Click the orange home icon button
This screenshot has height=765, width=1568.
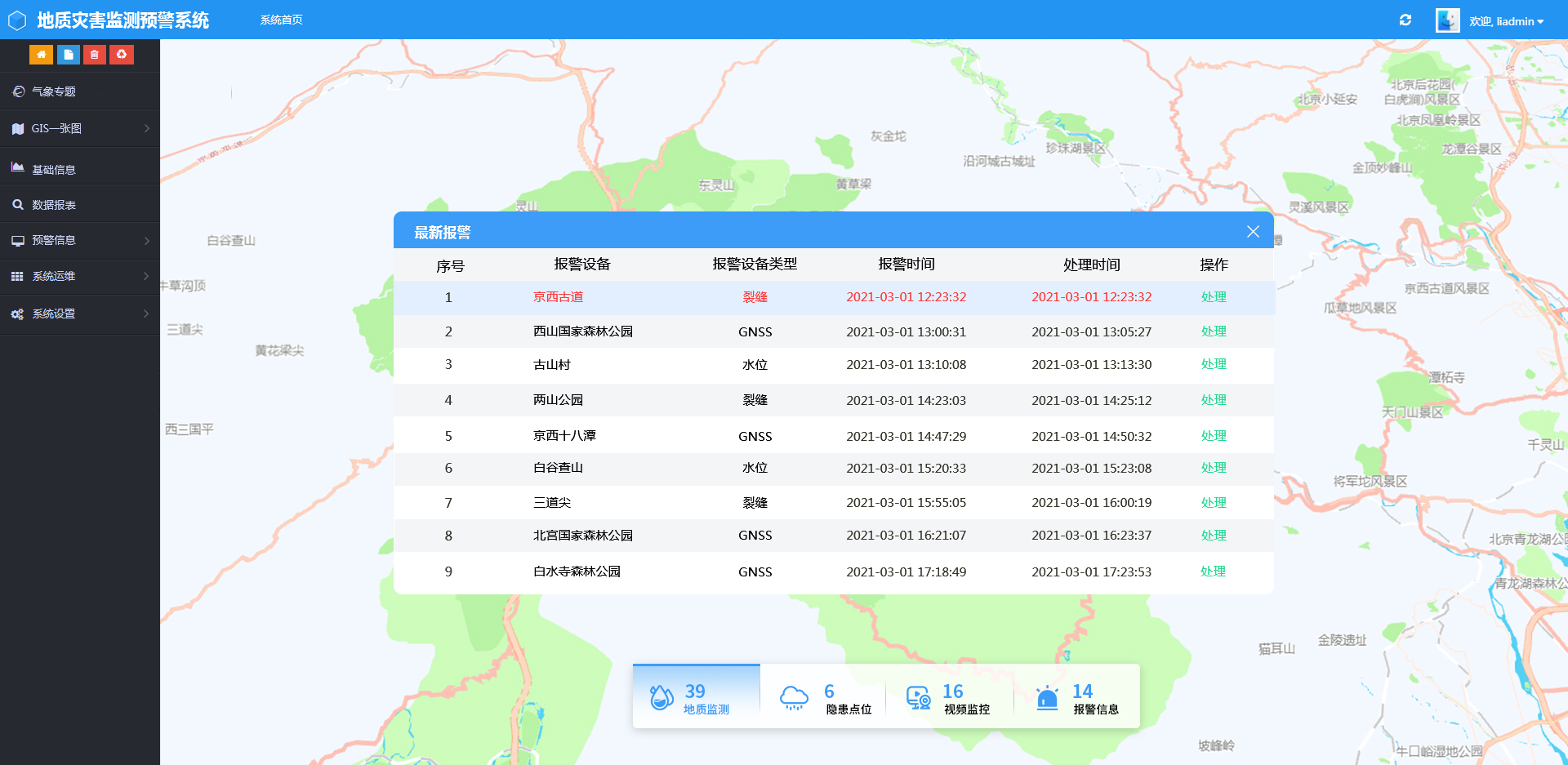coord(41,55)
